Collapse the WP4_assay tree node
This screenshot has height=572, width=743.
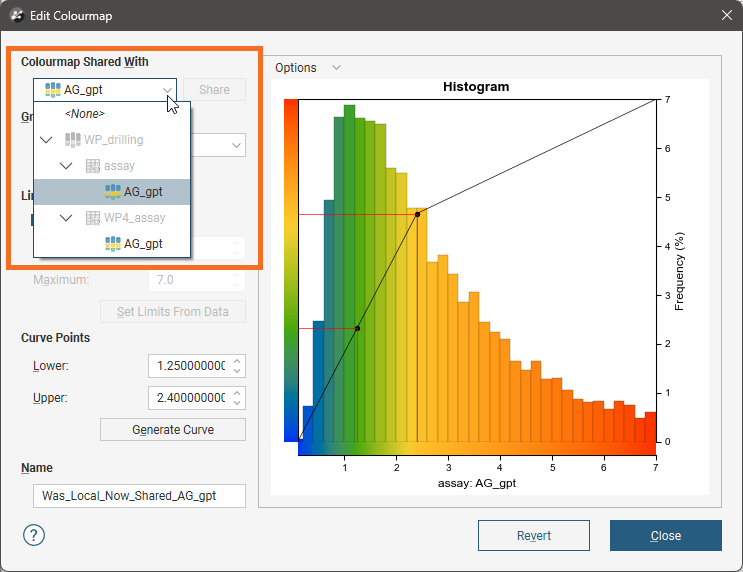pyautogui.click(x=66, y=217)
